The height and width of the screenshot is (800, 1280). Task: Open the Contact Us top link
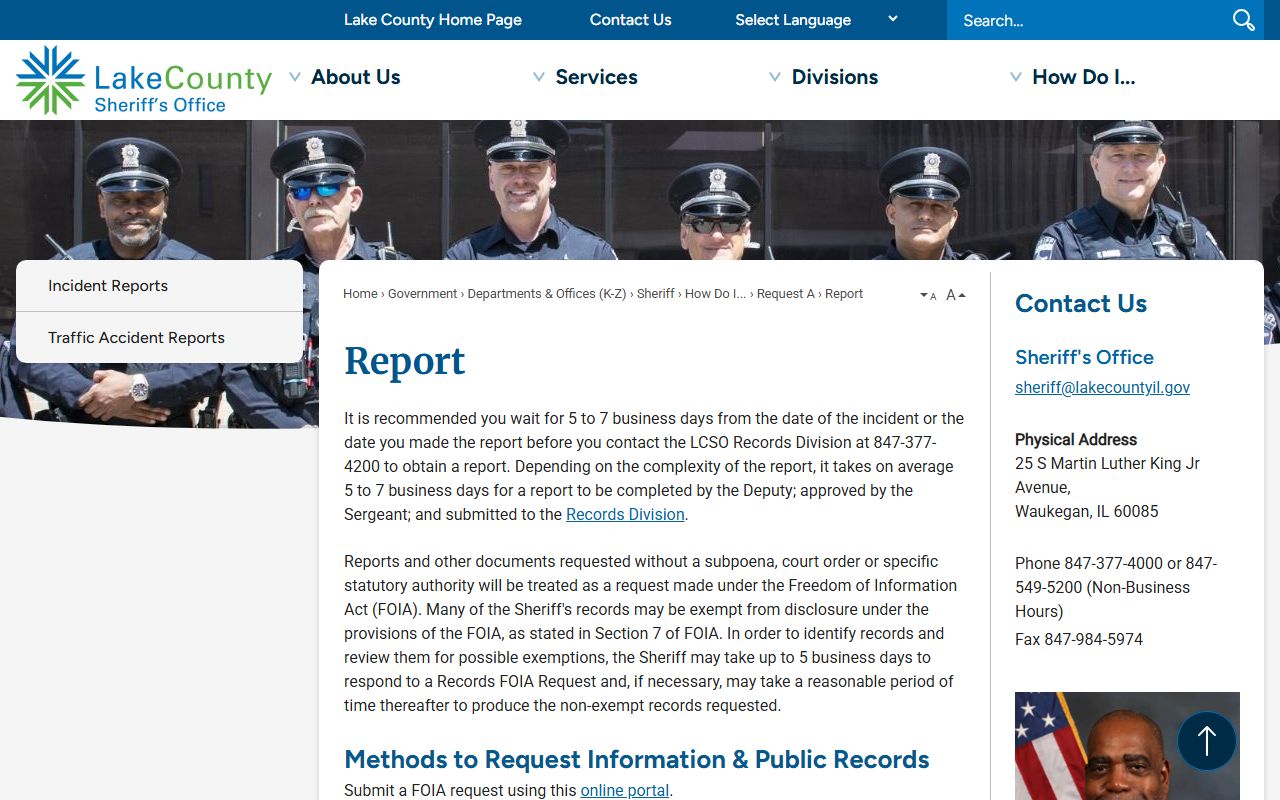[x=631, y=20]
